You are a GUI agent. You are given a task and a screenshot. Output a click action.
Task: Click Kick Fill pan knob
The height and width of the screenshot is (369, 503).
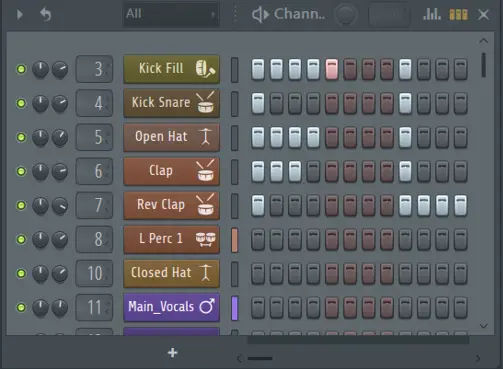pos(40,70)
